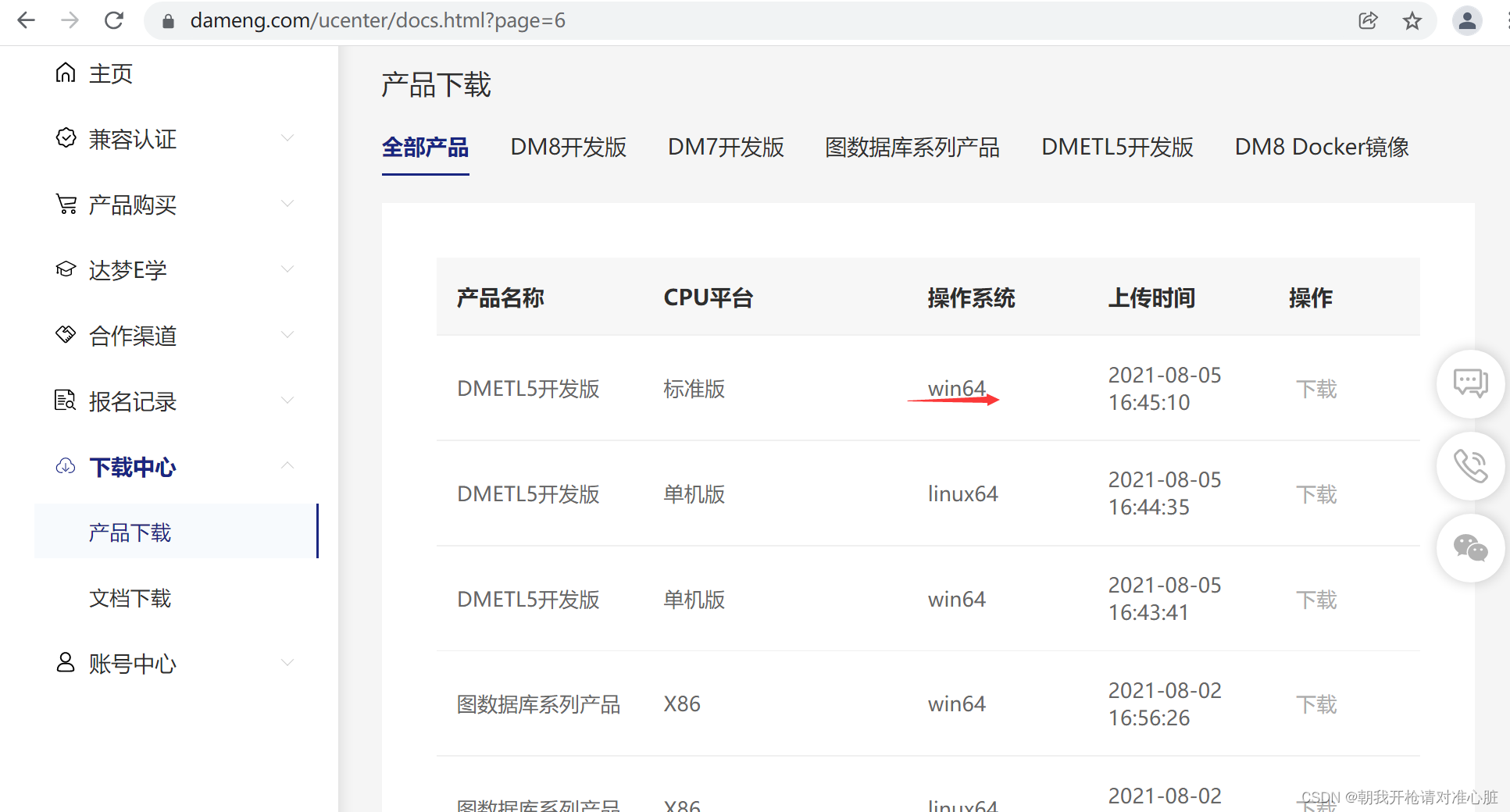Go to 主页 in sidebar
This screenshot has width=1510, height=812.
click(111, 73)
